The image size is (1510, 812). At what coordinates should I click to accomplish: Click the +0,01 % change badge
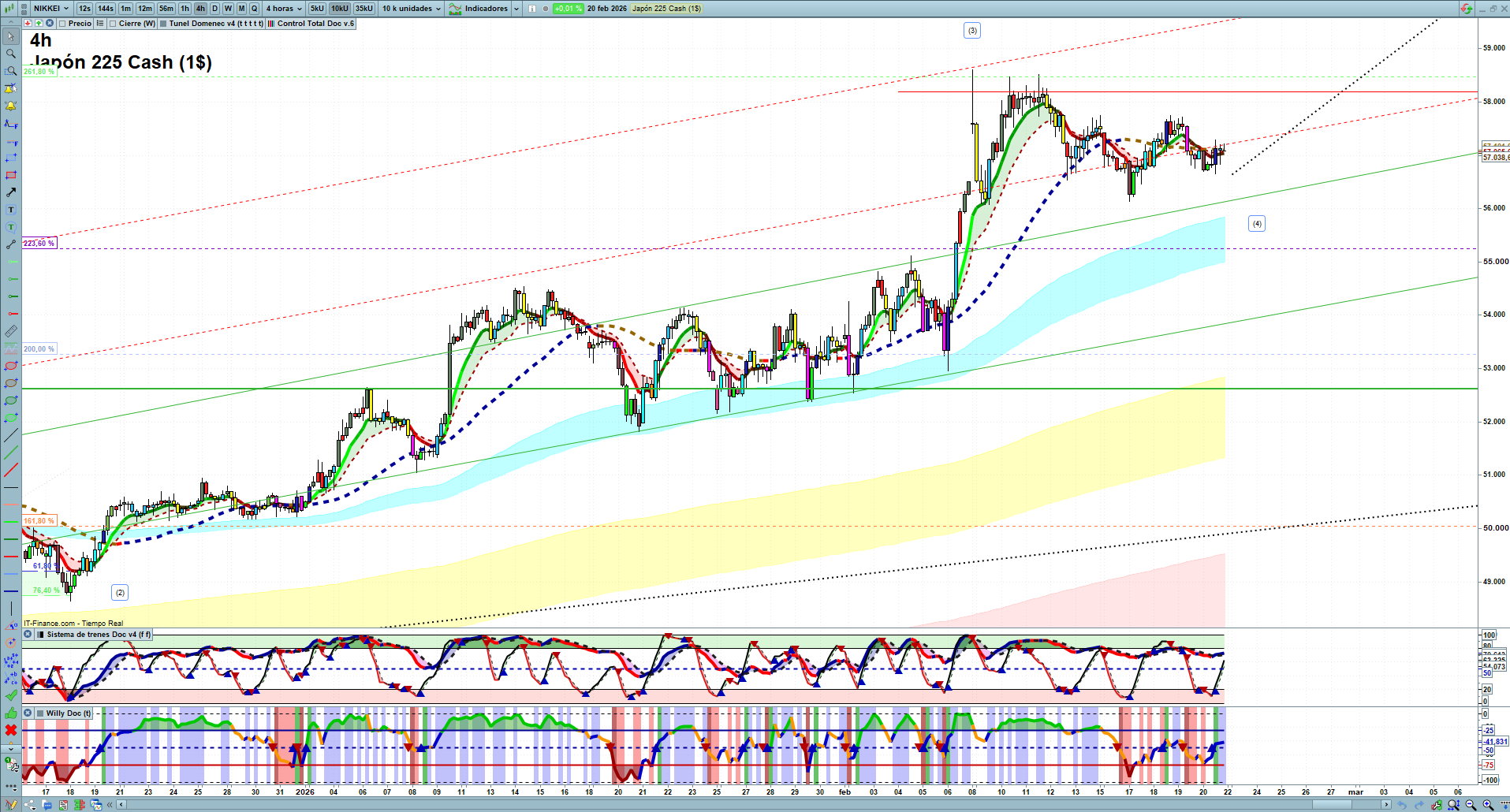click(x=568, y=9)
